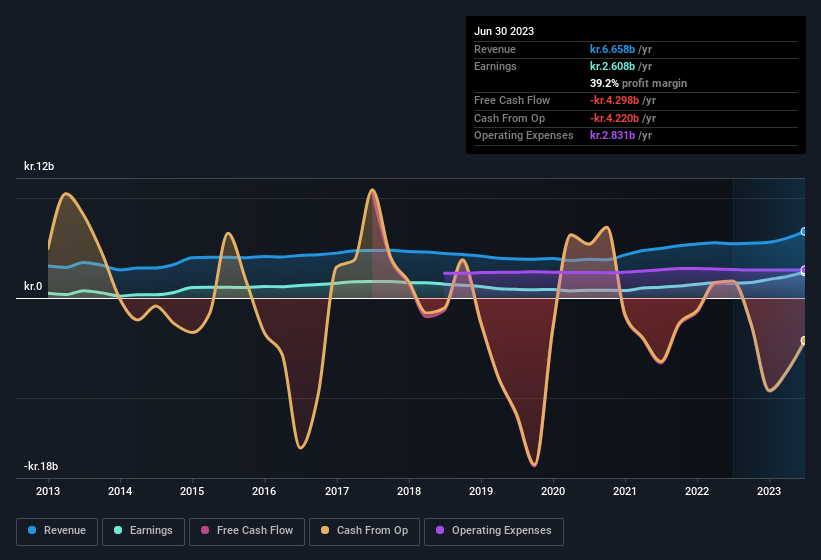The height and width of the screenshot is (560, 821).
Task: Toggle the Operating Expenses legend button
Action: [x=493, y=531]
